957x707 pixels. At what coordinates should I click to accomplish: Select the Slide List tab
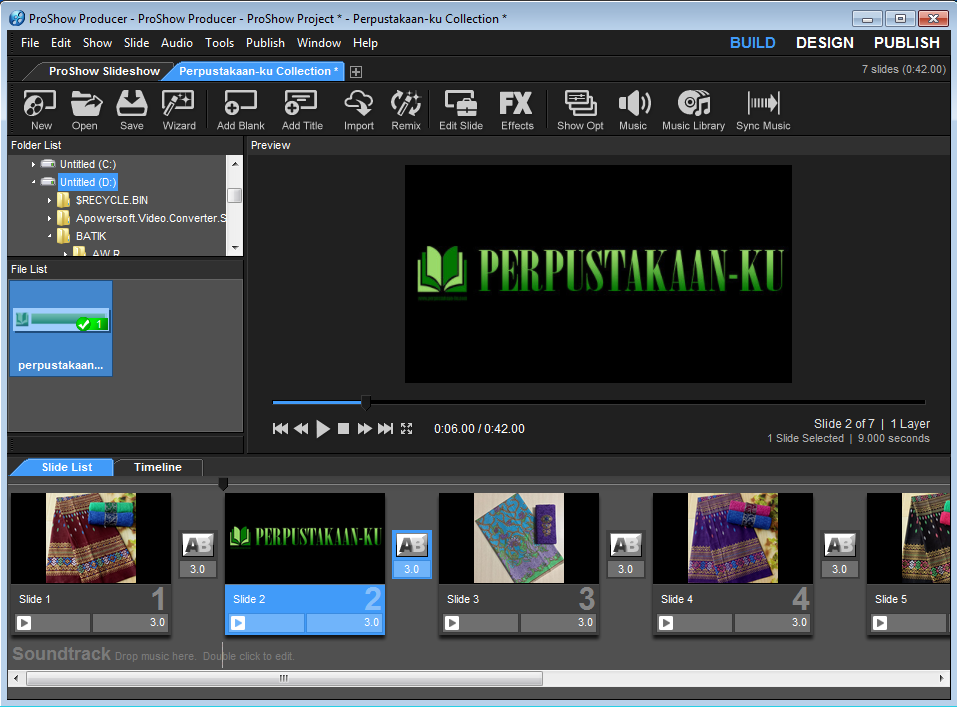[67, 467]
